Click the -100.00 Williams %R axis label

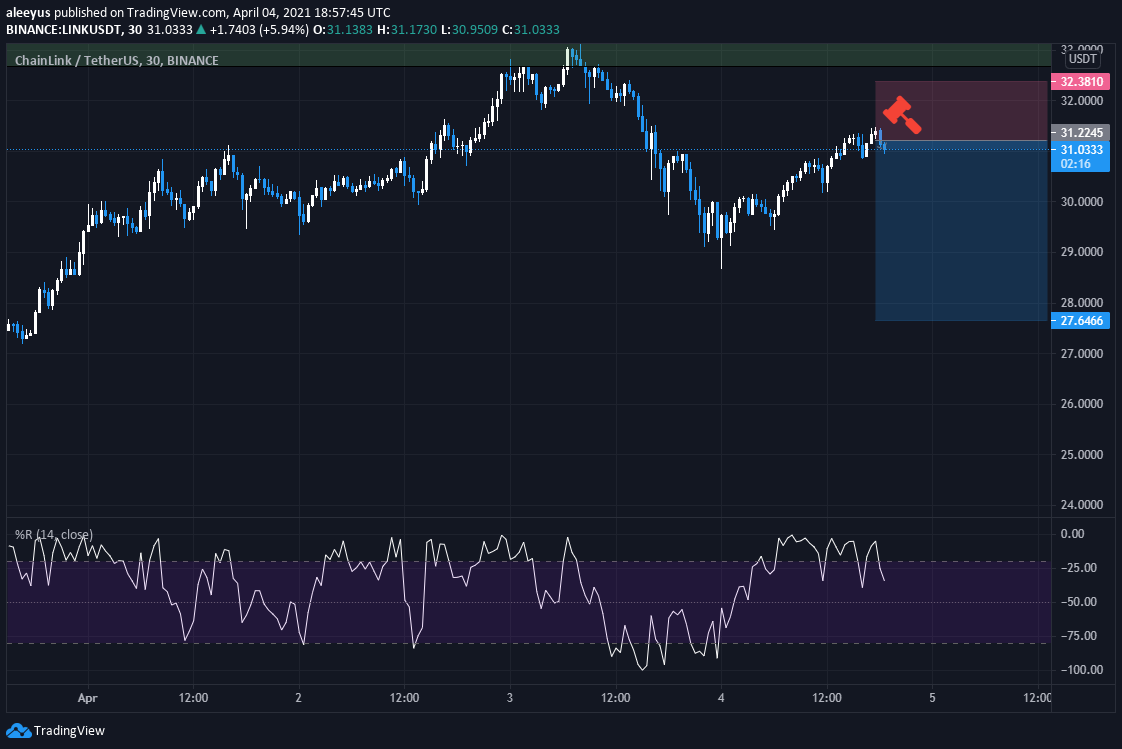[x=1081, y=670]
